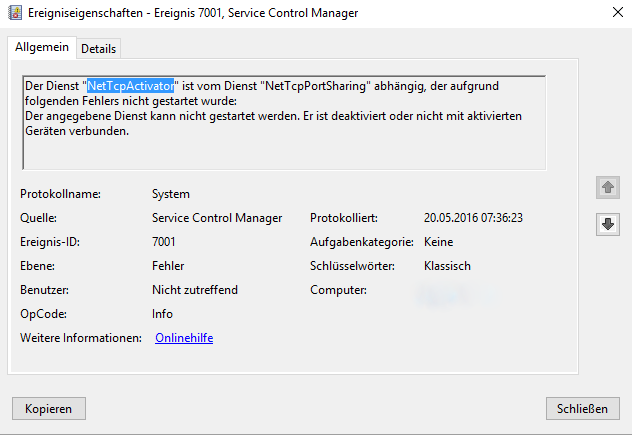Click the highlighted NetTcpActivator text
This screenshot has height=435, width=632.
[x=131, y=86]
